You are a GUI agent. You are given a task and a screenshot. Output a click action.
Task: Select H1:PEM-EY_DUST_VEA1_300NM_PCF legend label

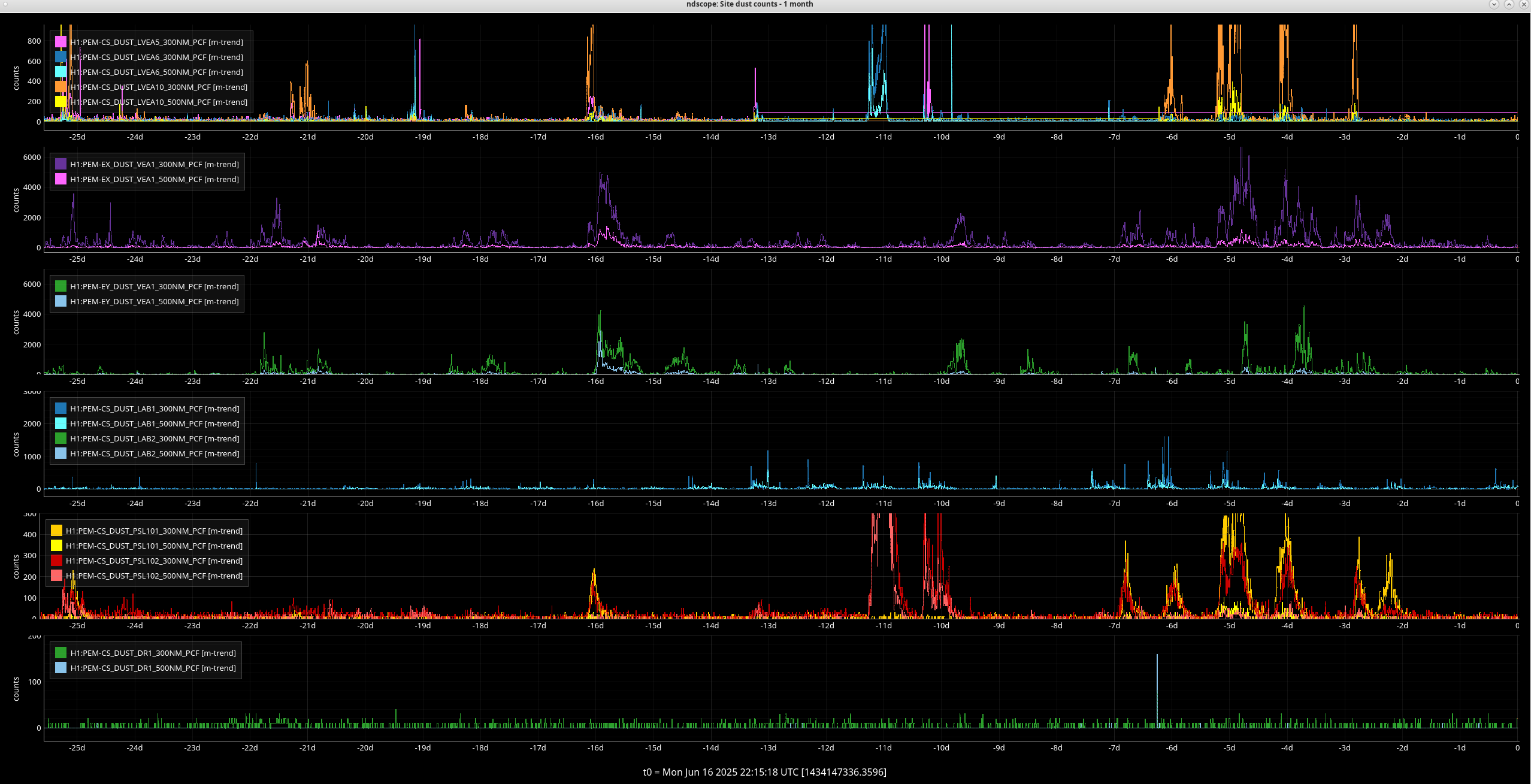point(155,287)
